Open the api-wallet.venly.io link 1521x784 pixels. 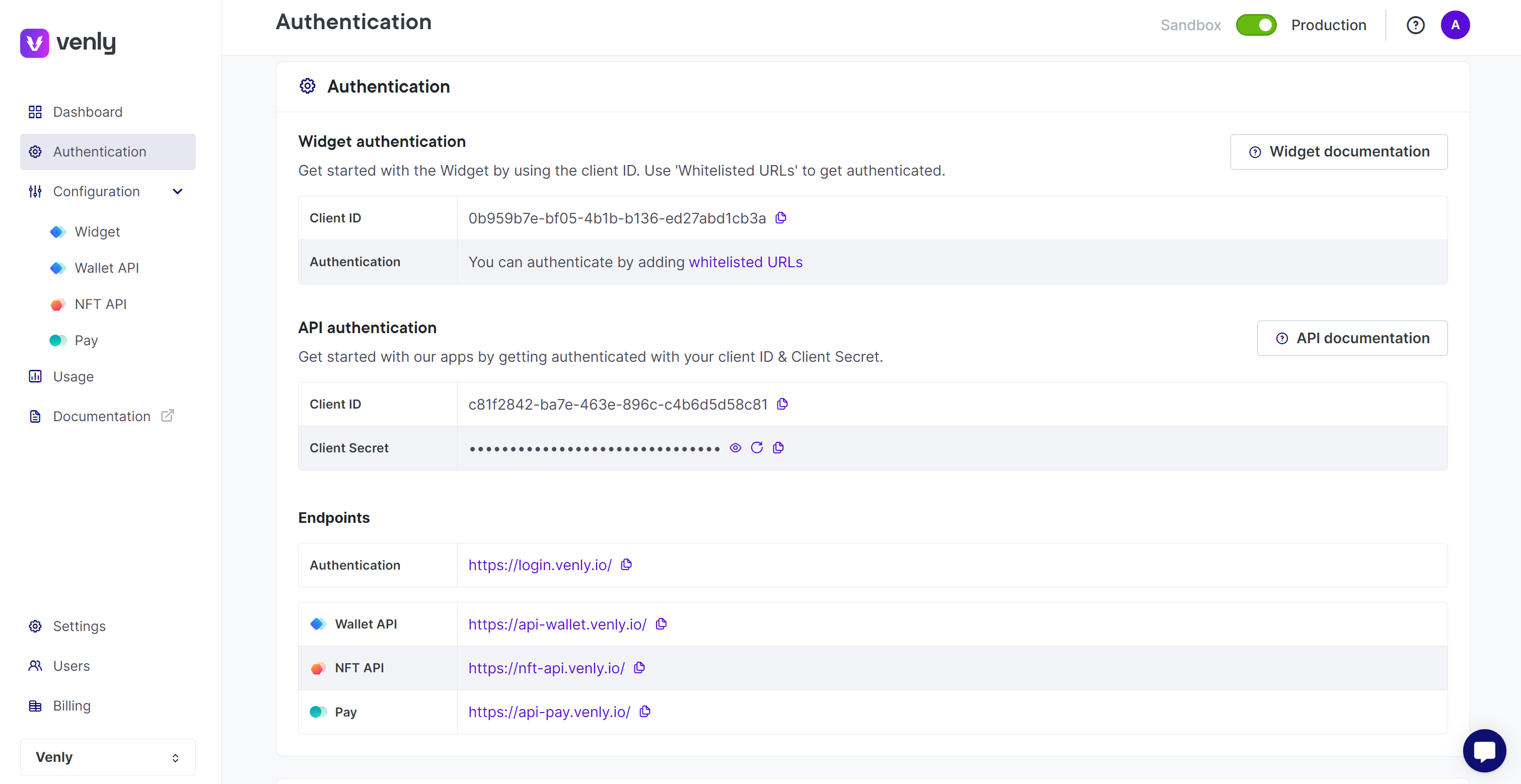point(557,624)
